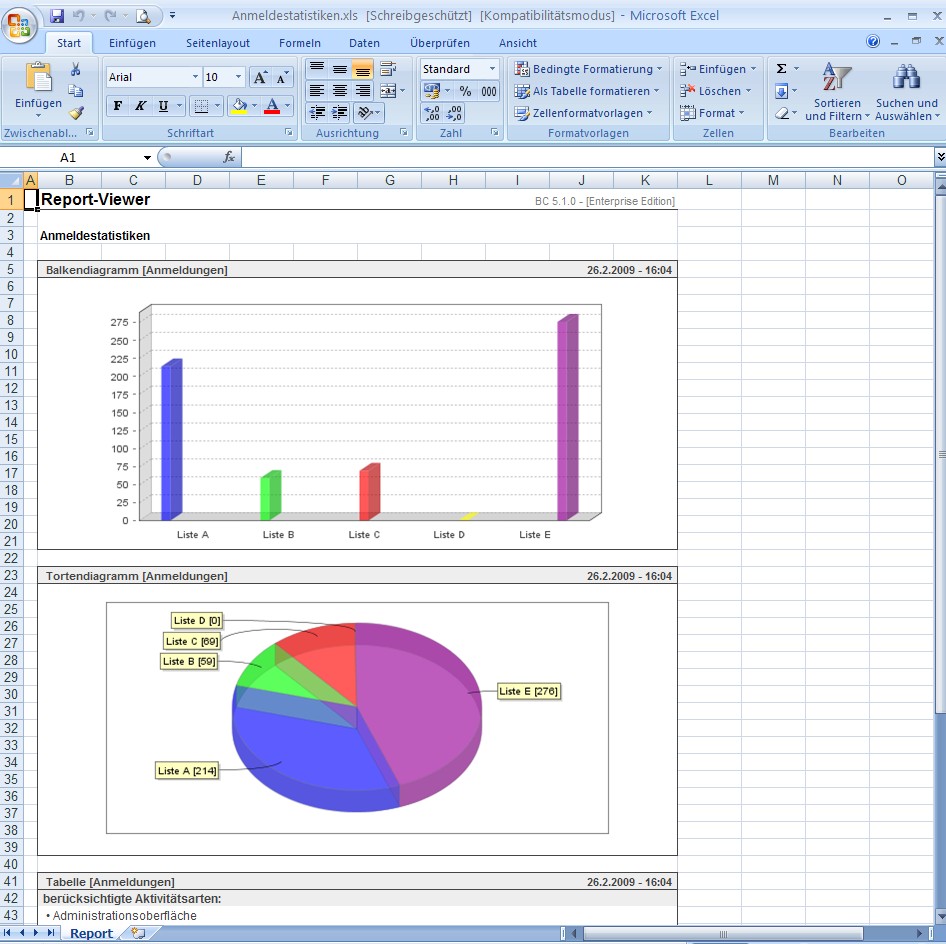Remove a decimal place
This screenshot has height=944, width=946.
pyautogui.click(x=454, y=113)
